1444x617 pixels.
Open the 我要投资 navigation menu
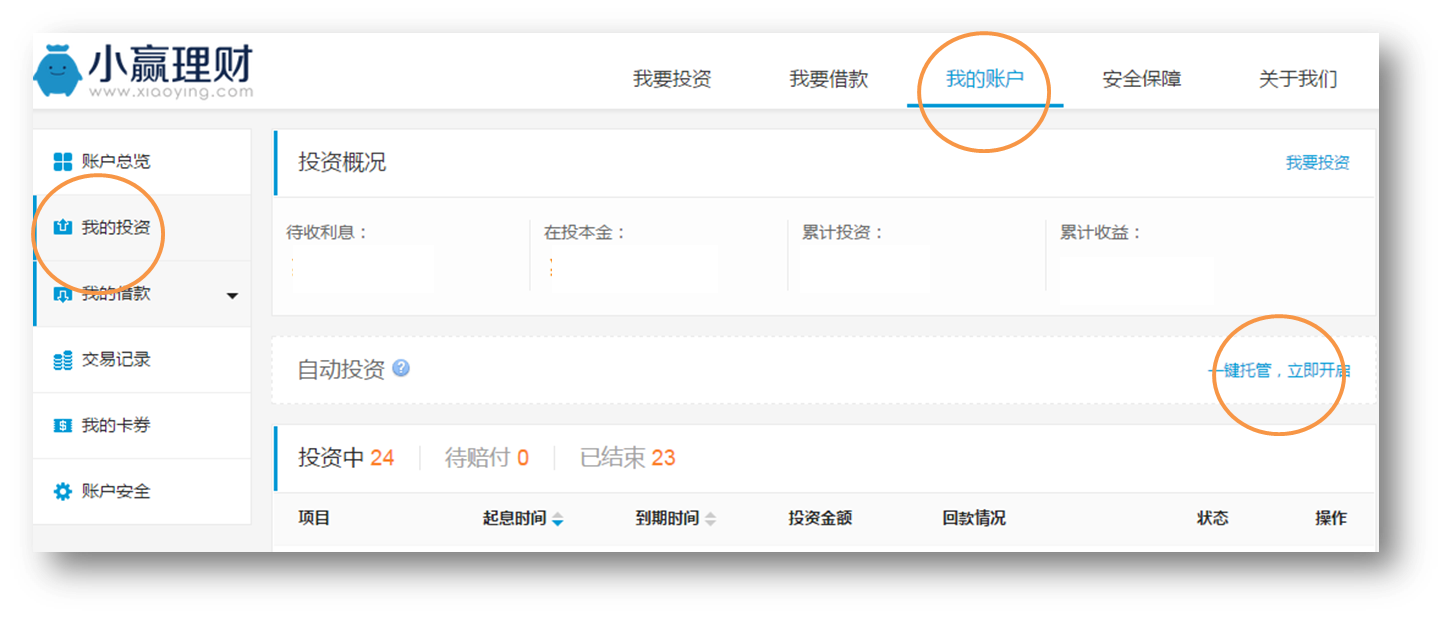click(672, 79)
